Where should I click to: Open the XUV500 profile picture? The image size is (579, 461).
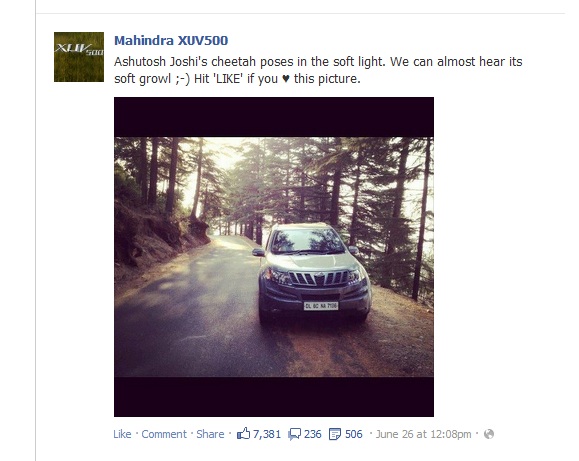coord(79,57)
